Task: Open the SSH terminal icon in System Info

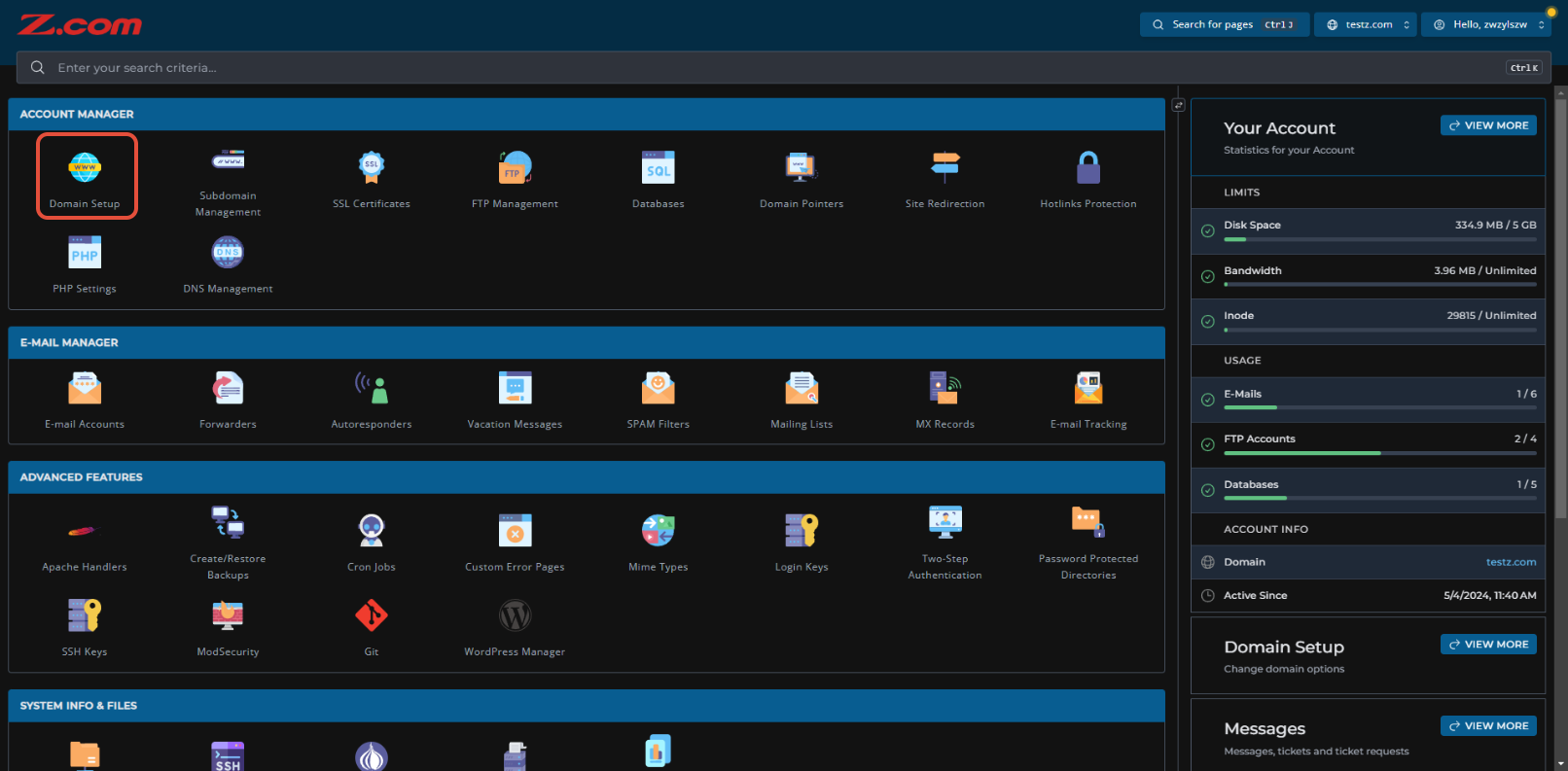Action: click(x=229, y=756)
